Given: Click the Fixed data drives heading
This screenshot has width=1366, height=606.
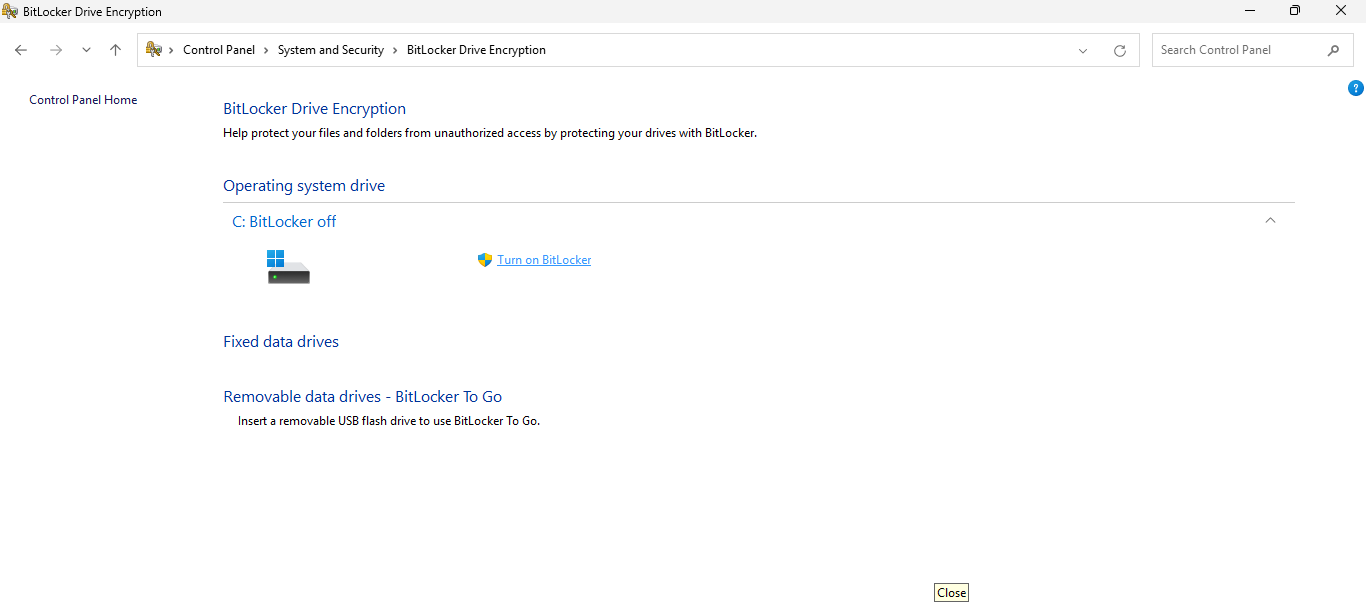Looking at the screenshot, I should (x=281, y=342).
